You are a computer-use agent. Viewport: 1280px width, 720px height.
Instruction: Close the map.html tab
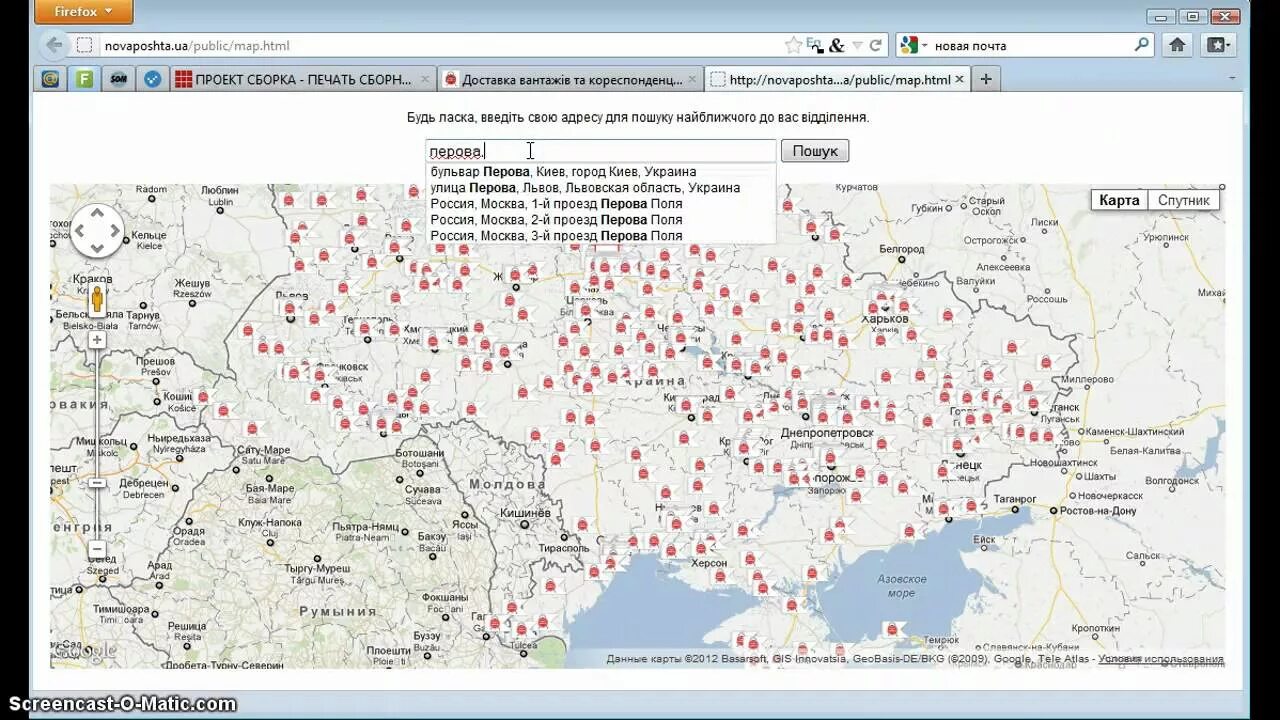(x=959, y=79)
